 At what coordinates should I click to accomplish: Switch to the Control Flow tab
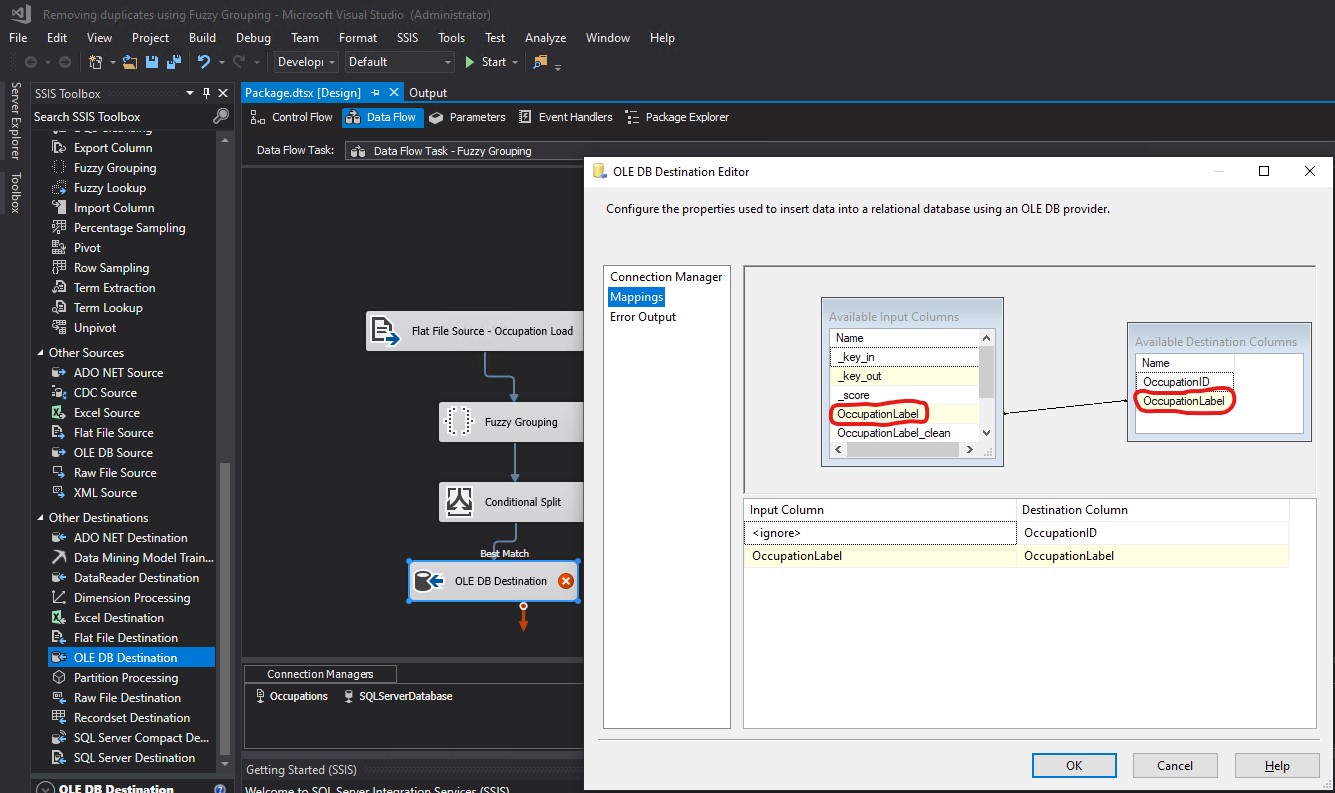coord(292,117)
